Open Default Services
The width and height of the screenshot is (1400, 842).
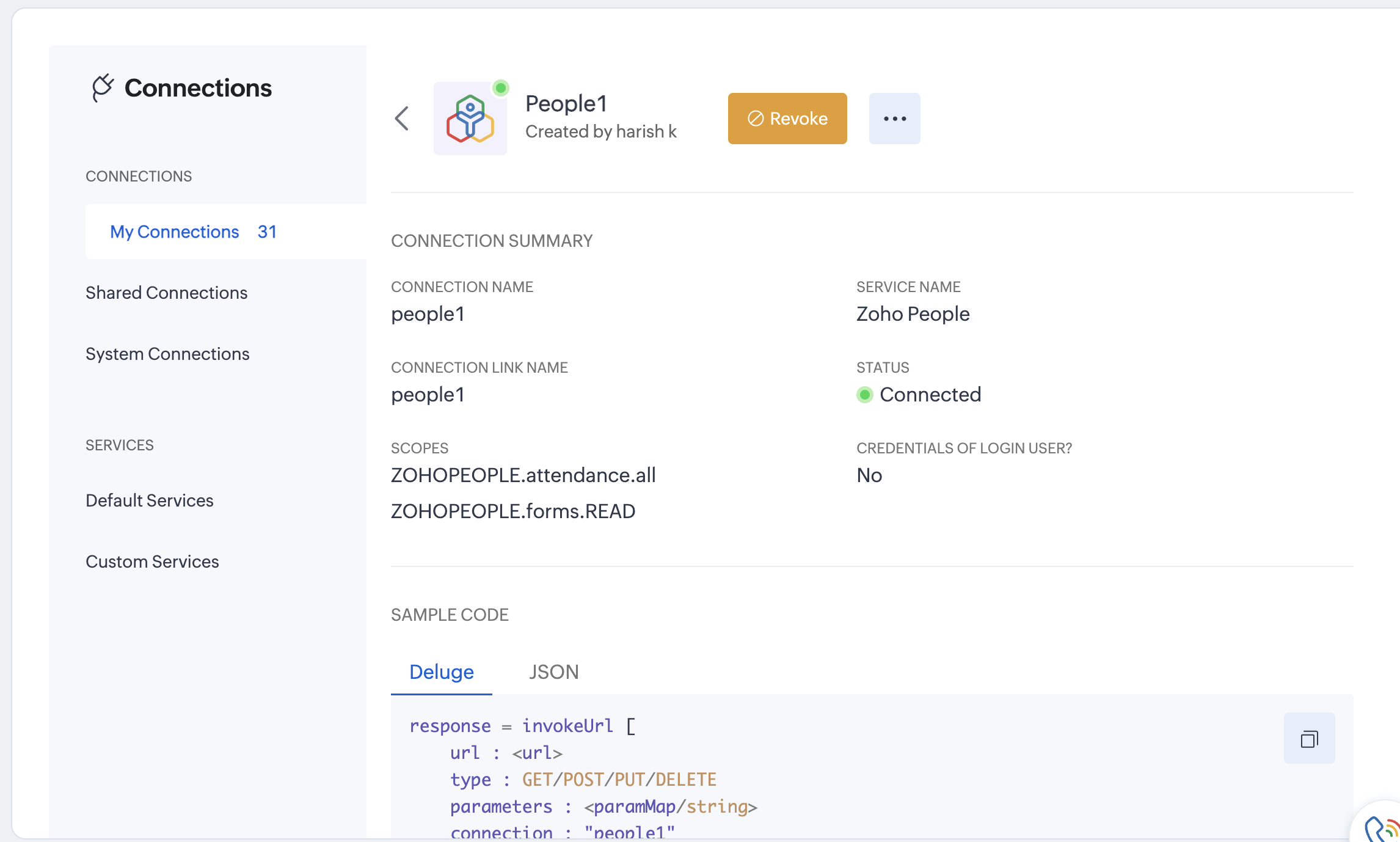150,501
